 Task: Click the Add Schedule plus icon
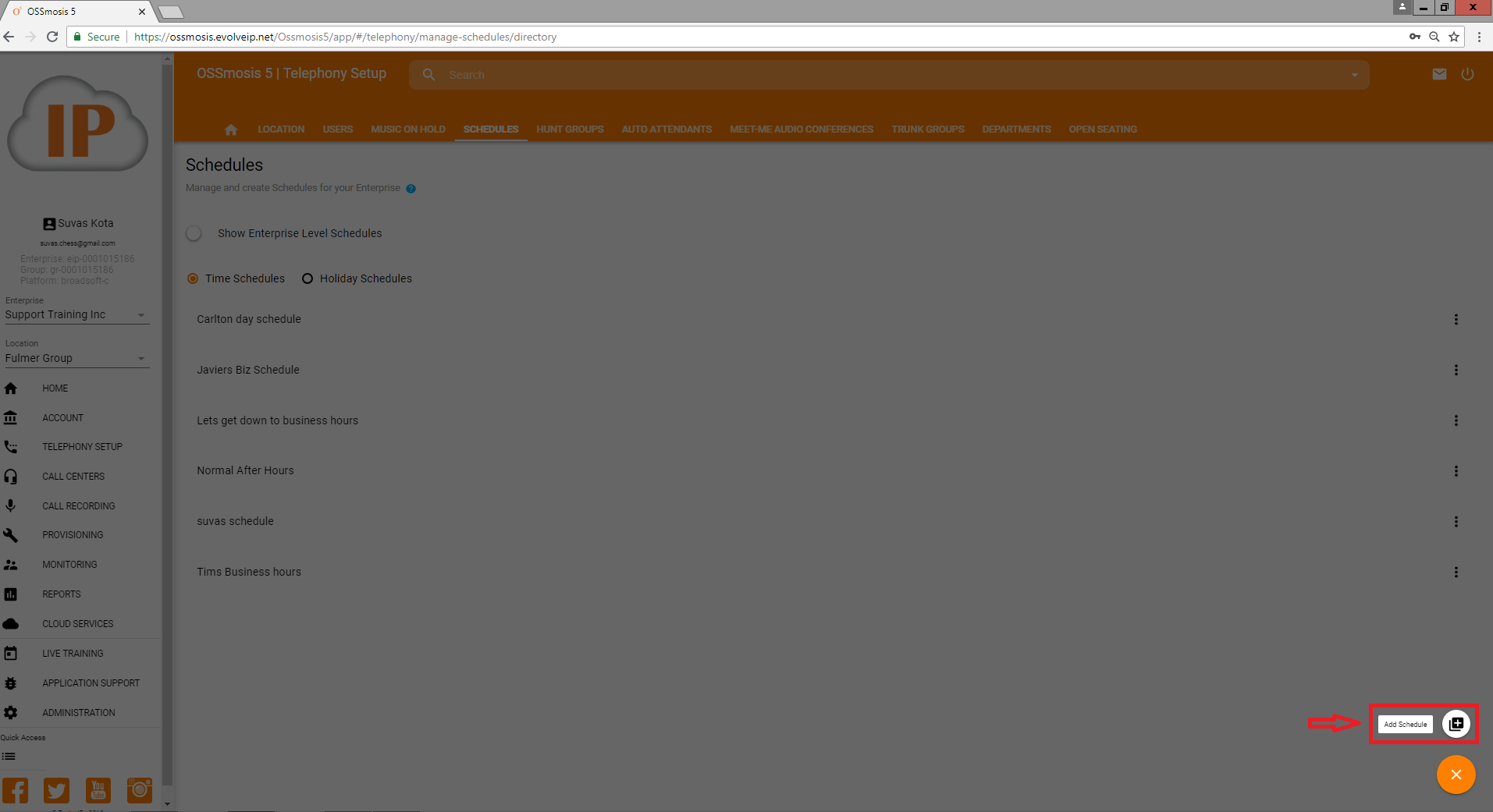(1456, 724)
